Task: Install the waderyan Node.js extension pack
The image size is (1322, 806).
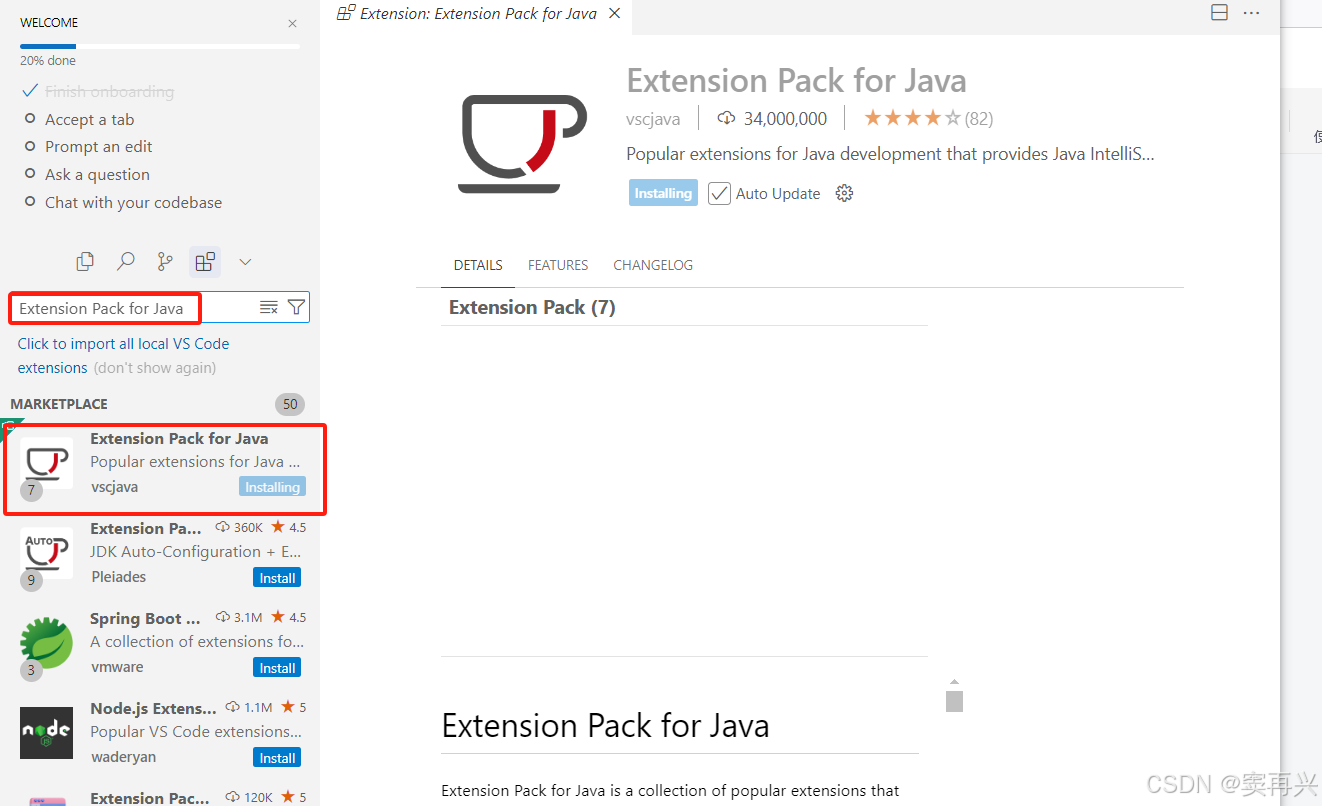Action: pyautogui.click(x=277, y=758)
